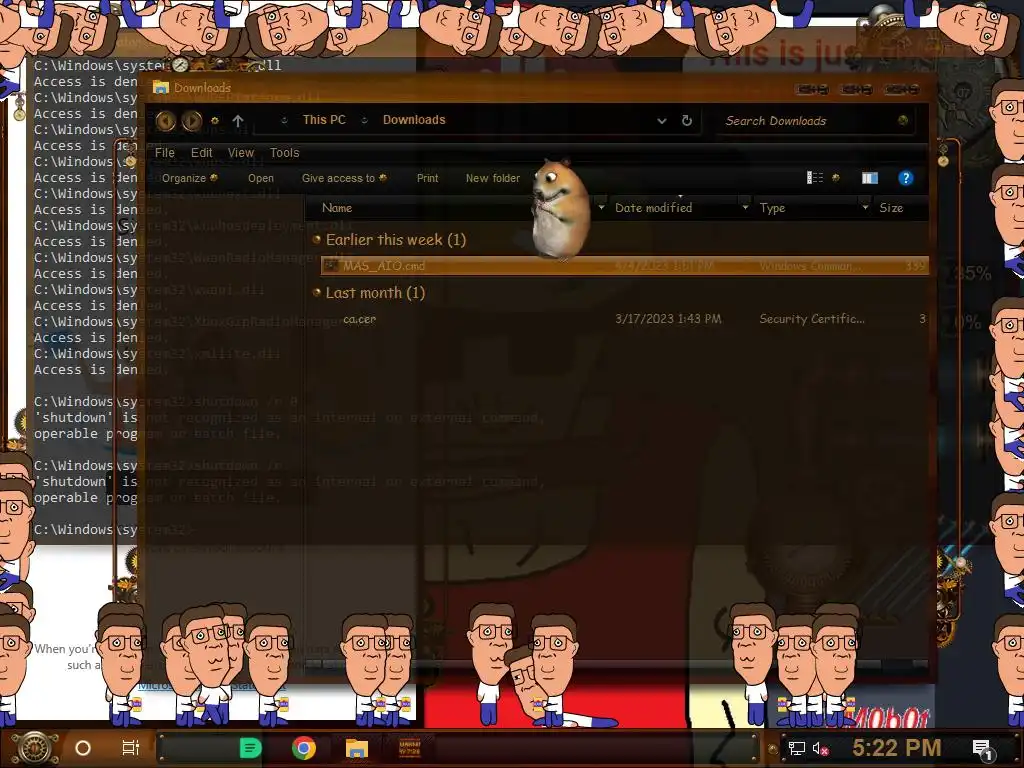Open the Tools menu
This screenshot has height=768, width=1024.
coord(285,153)
